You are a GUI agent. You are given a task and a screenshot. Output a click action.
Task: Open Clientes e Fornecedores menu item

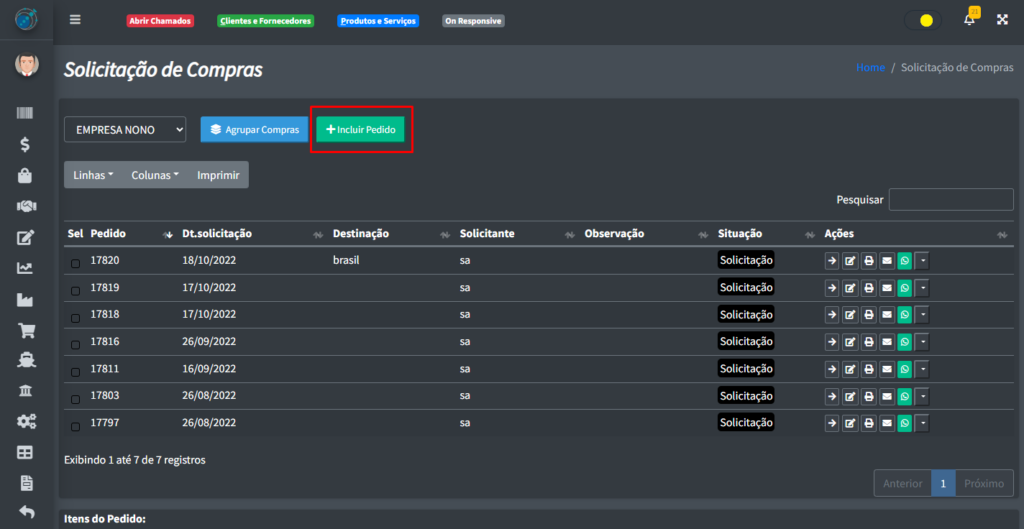pyautogui.click(x=265, y=21)
